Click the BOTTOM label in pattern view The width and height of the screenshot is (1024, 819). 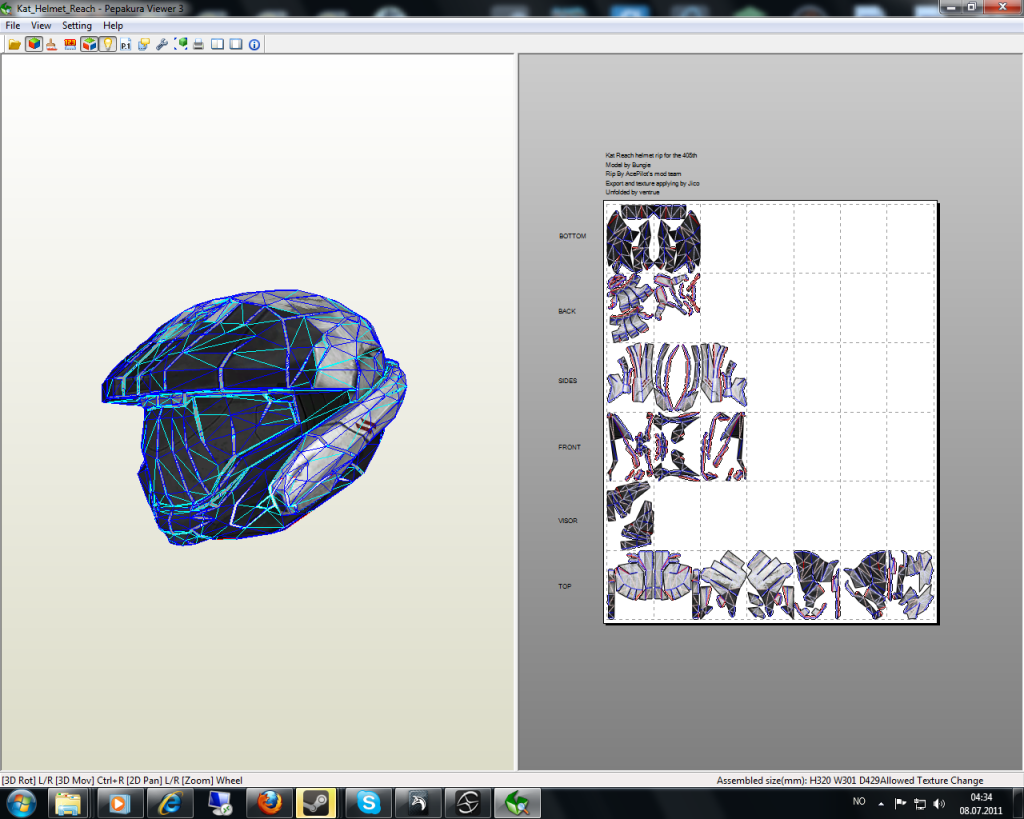click(x=572, y=236)
